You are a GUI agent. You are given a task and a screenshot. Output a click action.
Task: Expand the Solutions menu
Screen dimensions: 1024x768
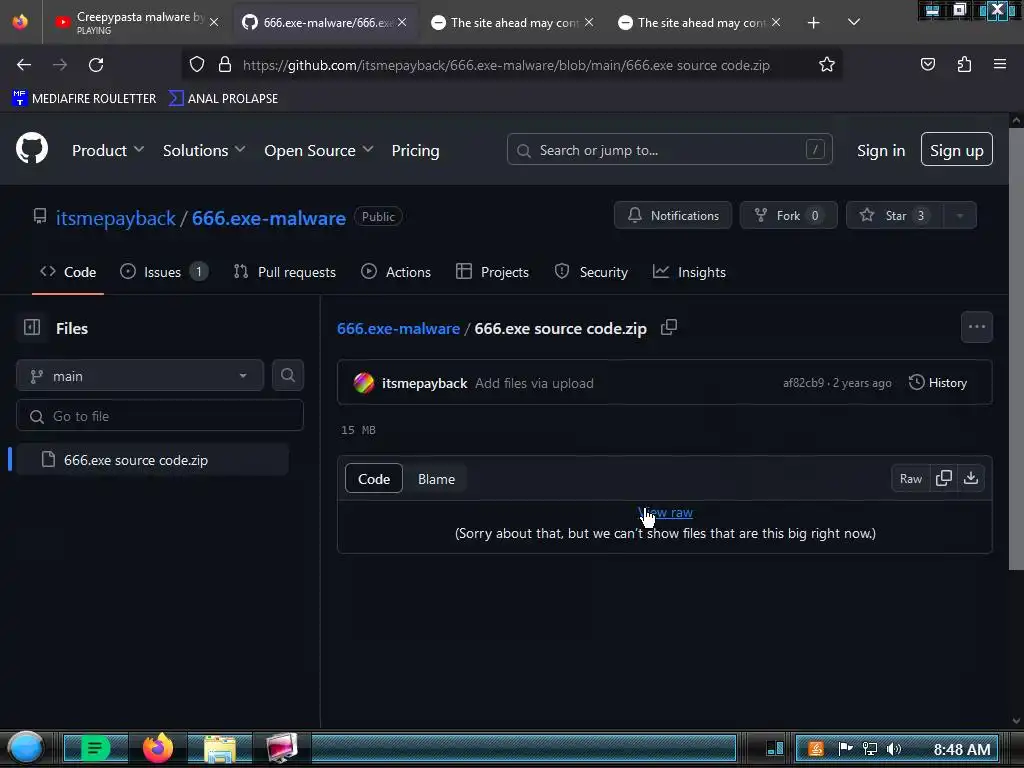tap(204, 150)
